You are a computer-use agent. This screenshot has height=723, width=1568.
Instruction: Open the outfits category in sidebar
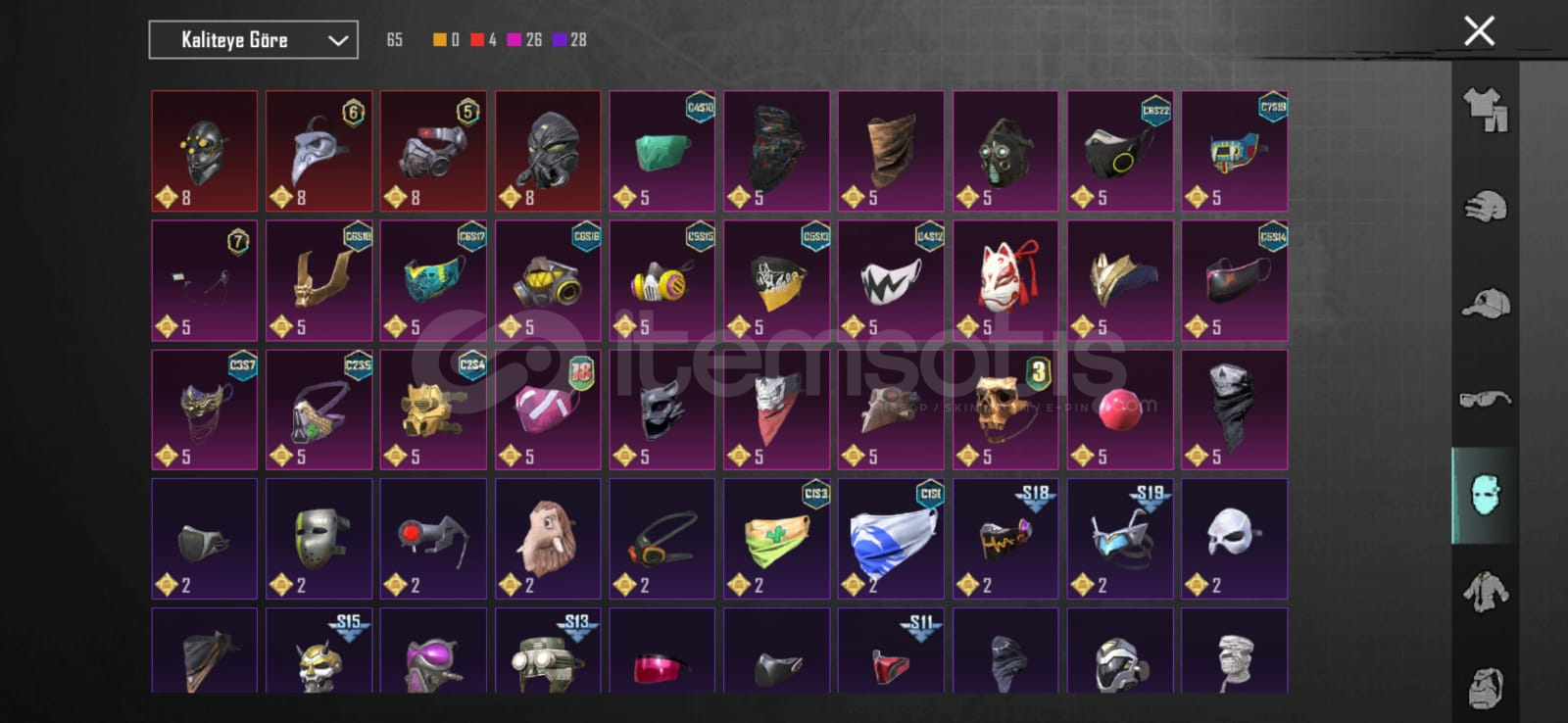pos(1486,110)
